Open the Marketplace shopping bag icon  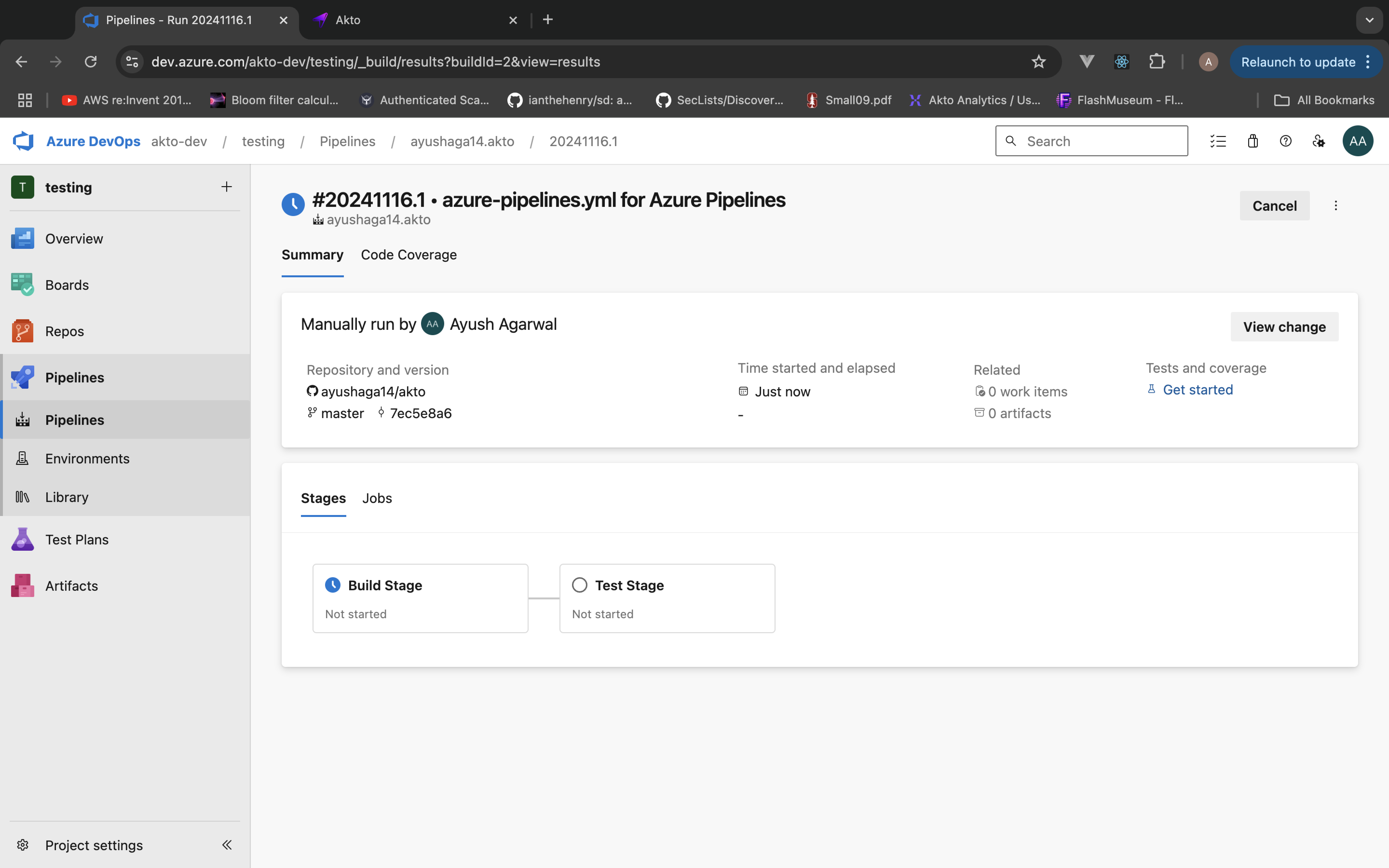[1253, 141]
